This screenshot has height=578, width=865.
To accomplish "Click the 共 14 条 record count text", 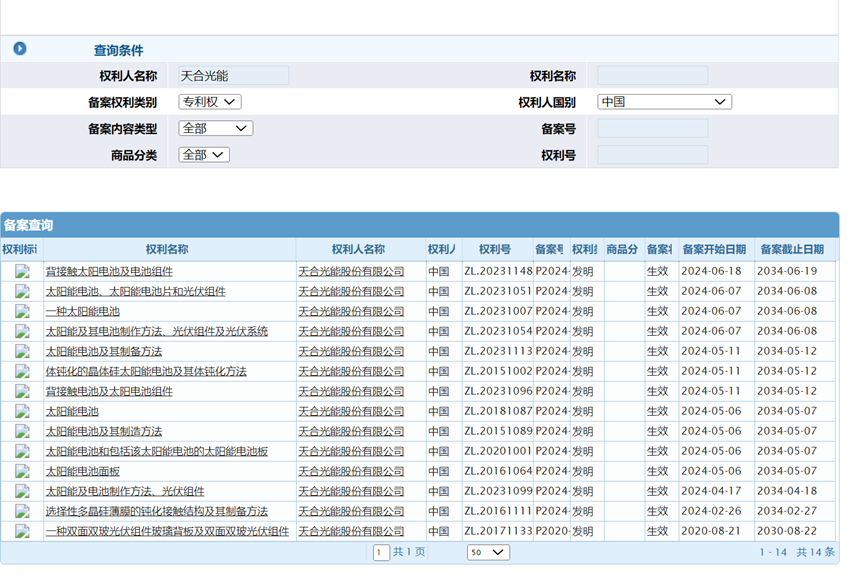I will 815,552.
